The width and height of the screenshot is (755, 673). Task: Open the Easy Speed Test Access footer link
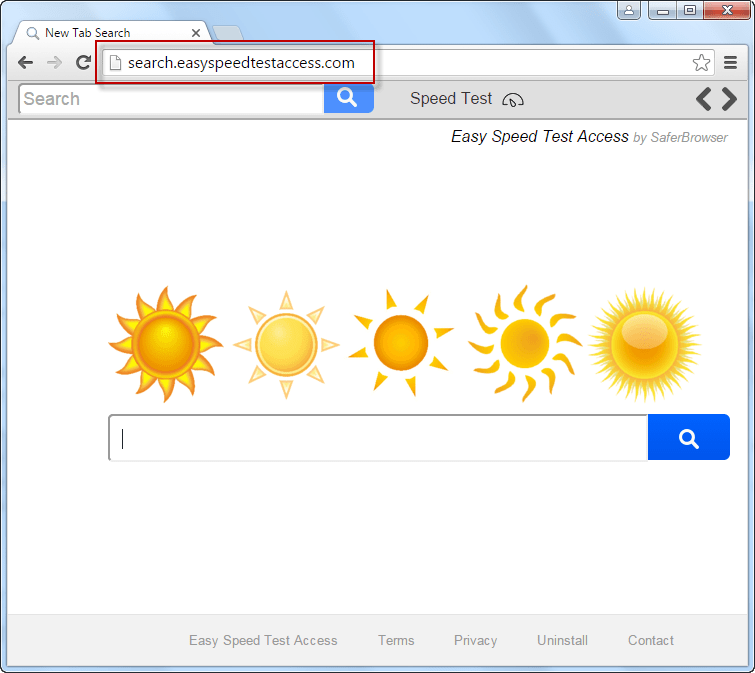(x=263, y=640)
